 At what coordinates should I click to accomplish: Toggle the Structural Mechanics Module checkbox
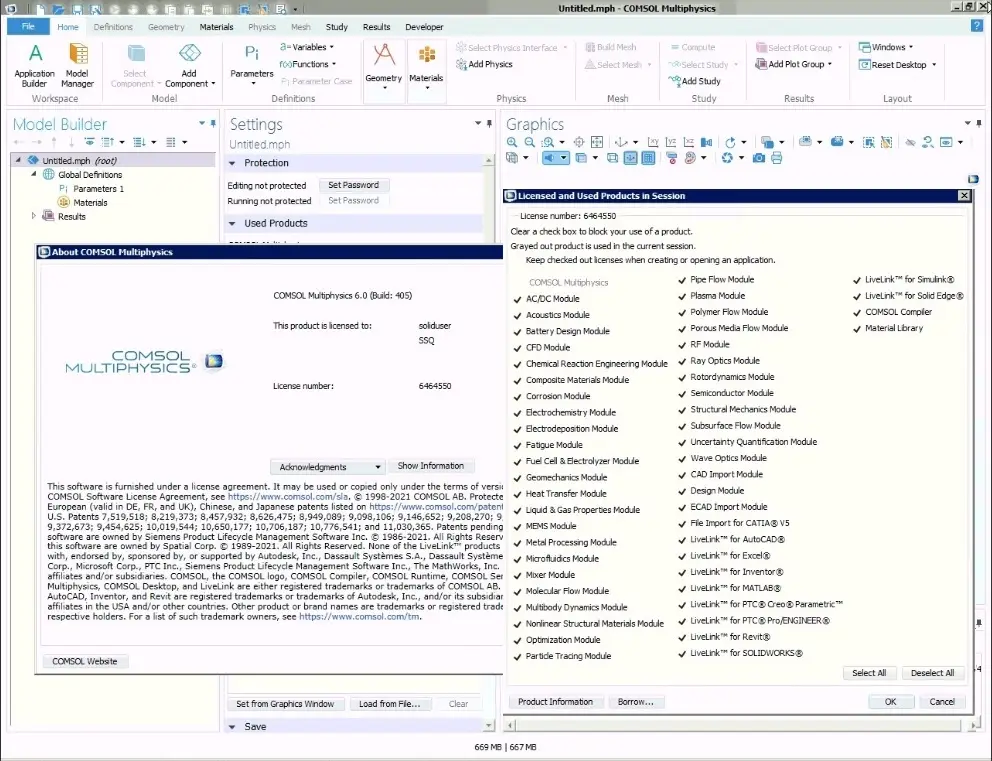click(x=682, y=410)
